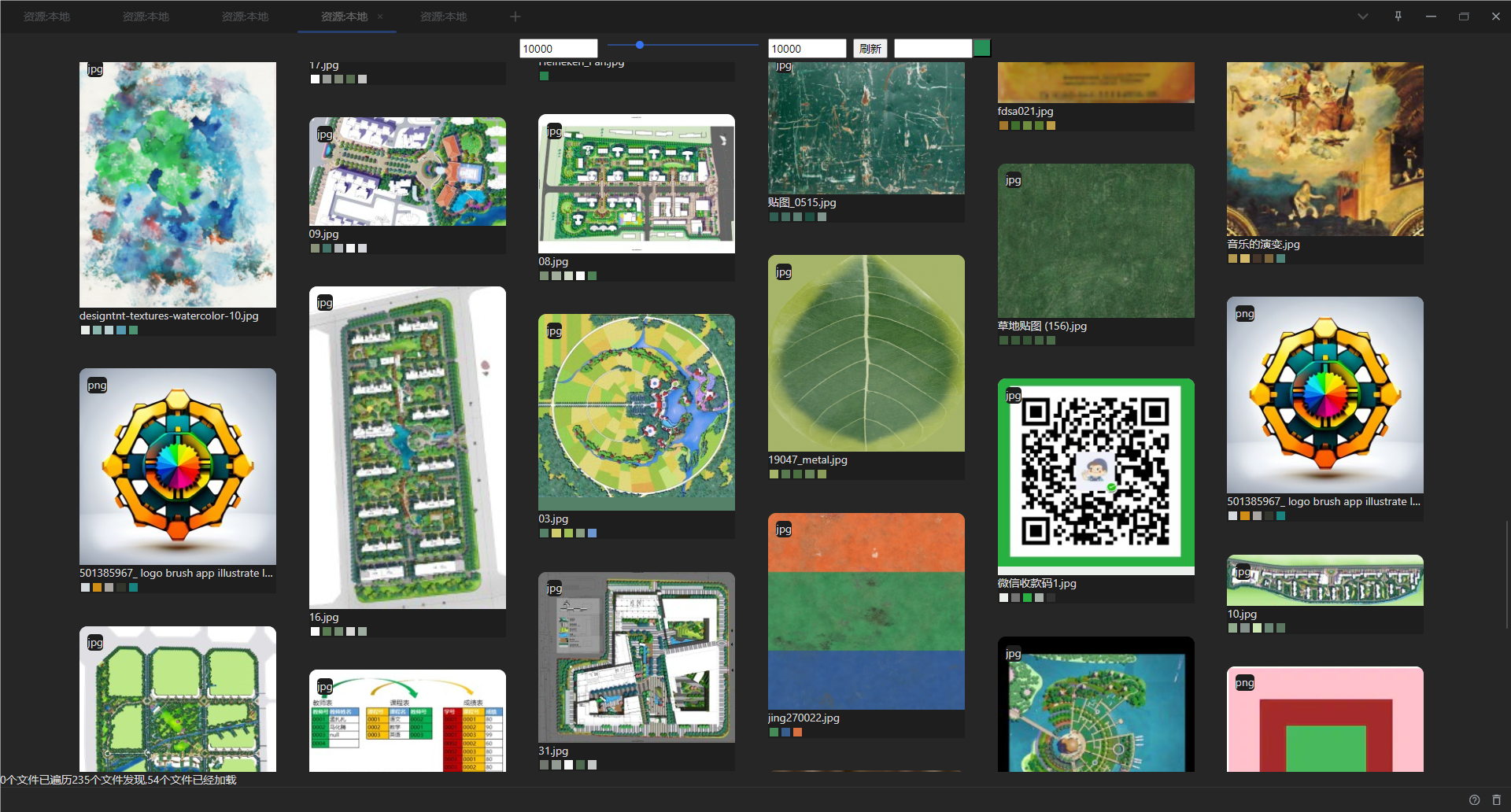This screenshot has width=1511, height=812.
Task: Click the jpg badge on the QR code image
Action: click(1013, 395)
